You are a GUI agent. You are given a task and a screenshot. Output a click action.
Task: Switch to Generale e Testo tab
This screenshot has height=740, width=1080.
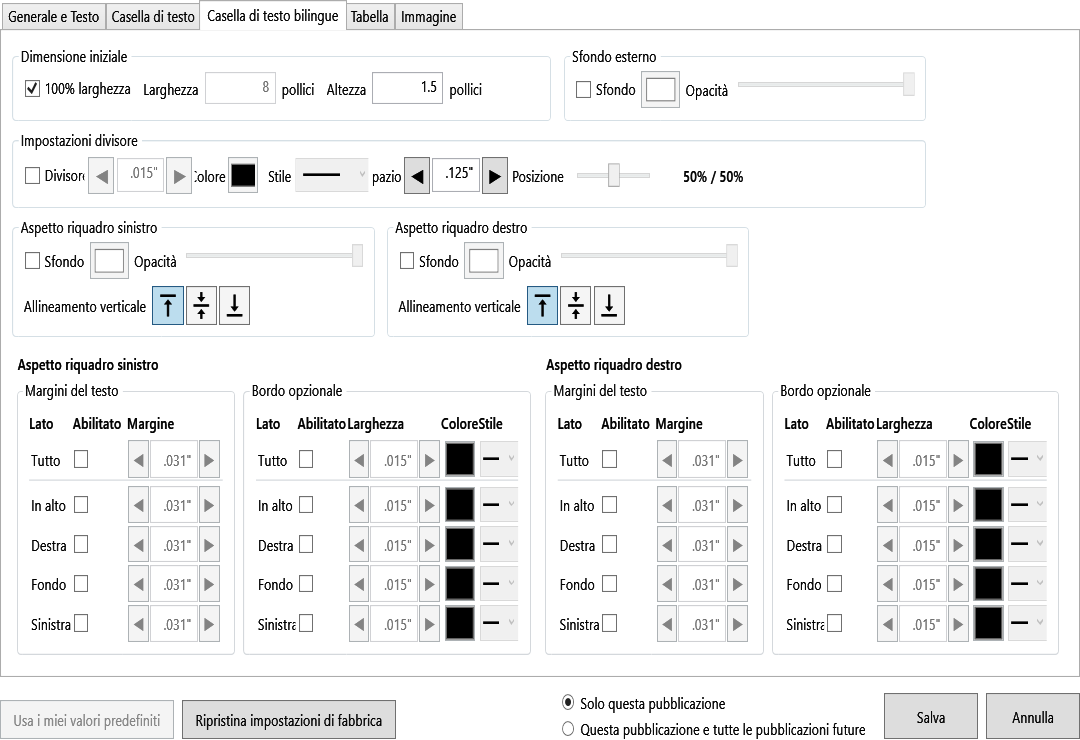pos(54,17)
